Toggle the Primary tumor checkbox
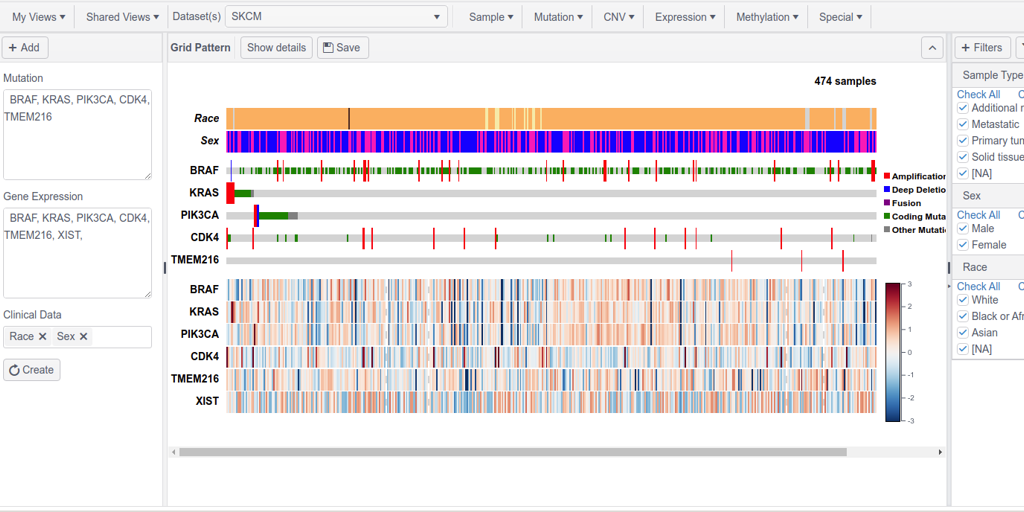Image resolution: width=1024 pixels, height=512 pixels. coord(963,140)
